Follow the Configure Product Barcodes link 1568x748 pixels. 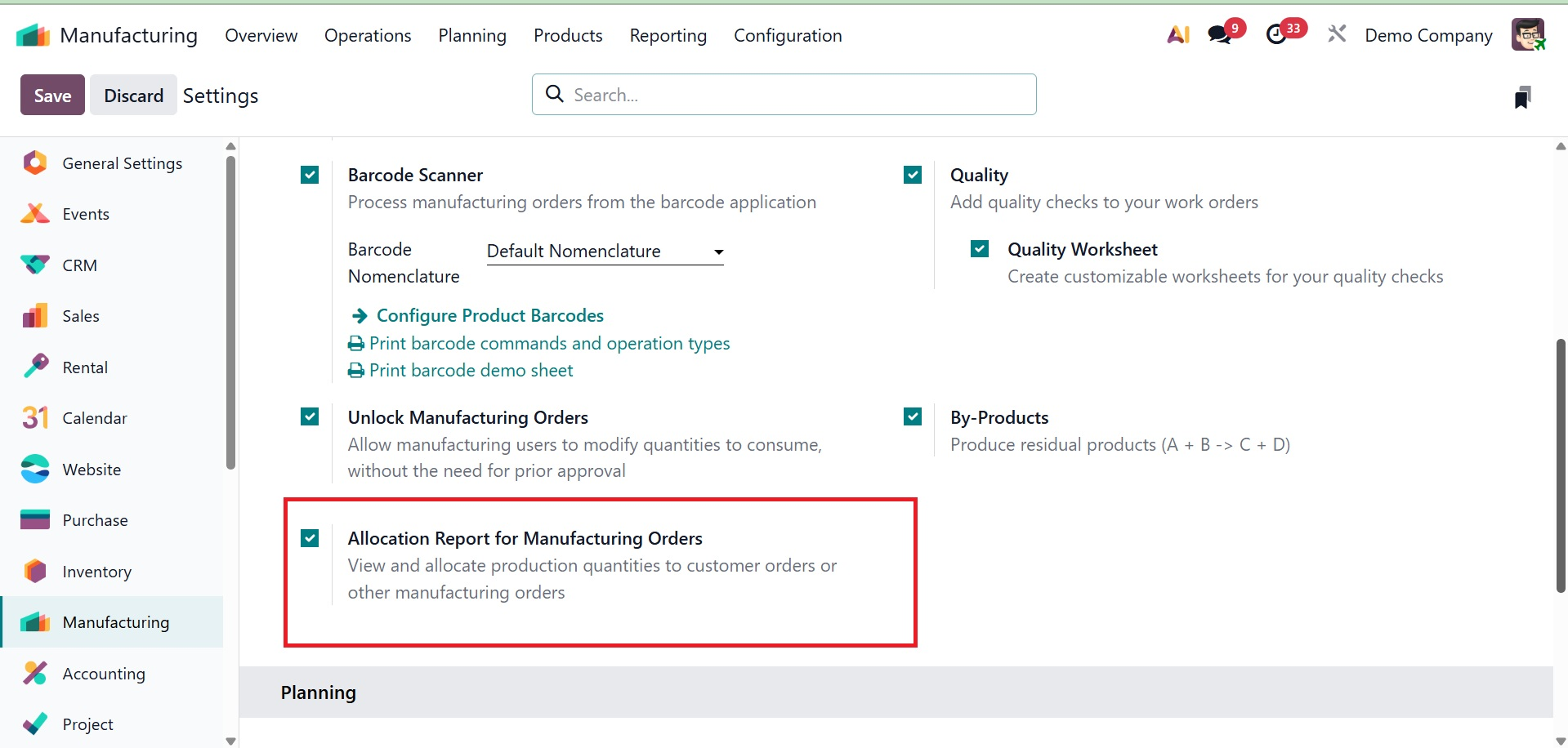[x=489, y=315]
